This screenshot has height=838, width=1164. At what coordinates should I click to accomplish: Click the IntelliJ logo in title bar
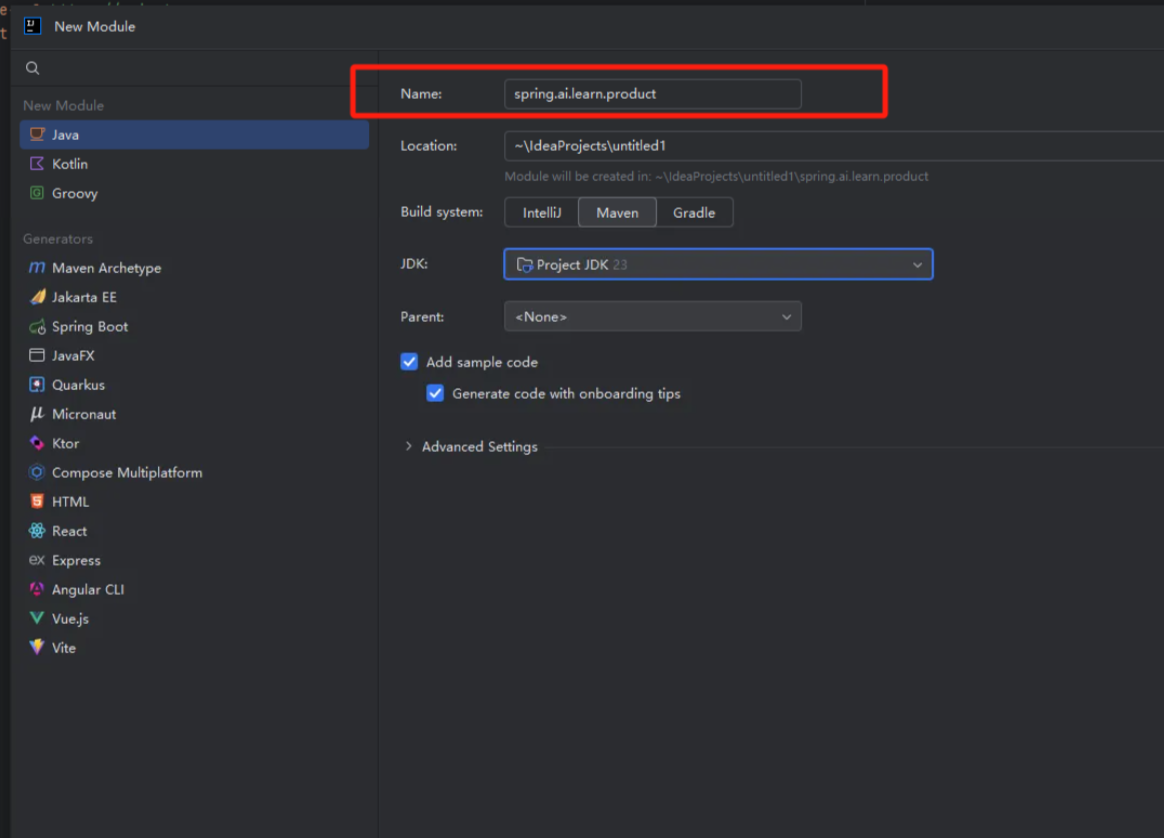[33, 27]
